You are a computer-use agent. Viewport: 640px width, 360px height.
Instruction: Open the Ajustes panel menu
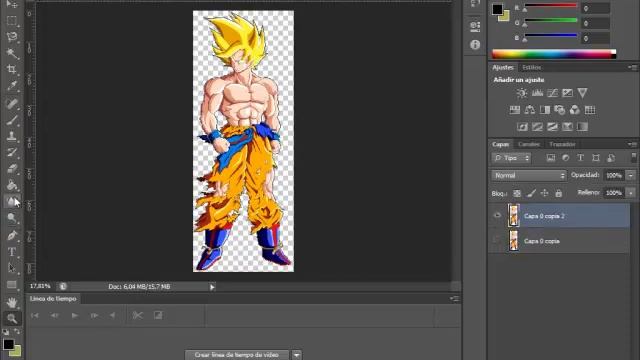click(x=632, y=67)
